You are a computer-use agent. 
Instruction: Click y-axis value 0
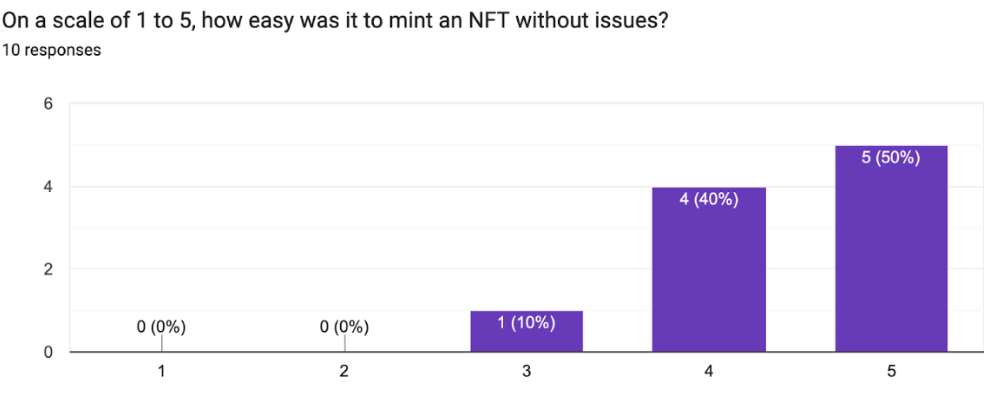click(47, 352)
